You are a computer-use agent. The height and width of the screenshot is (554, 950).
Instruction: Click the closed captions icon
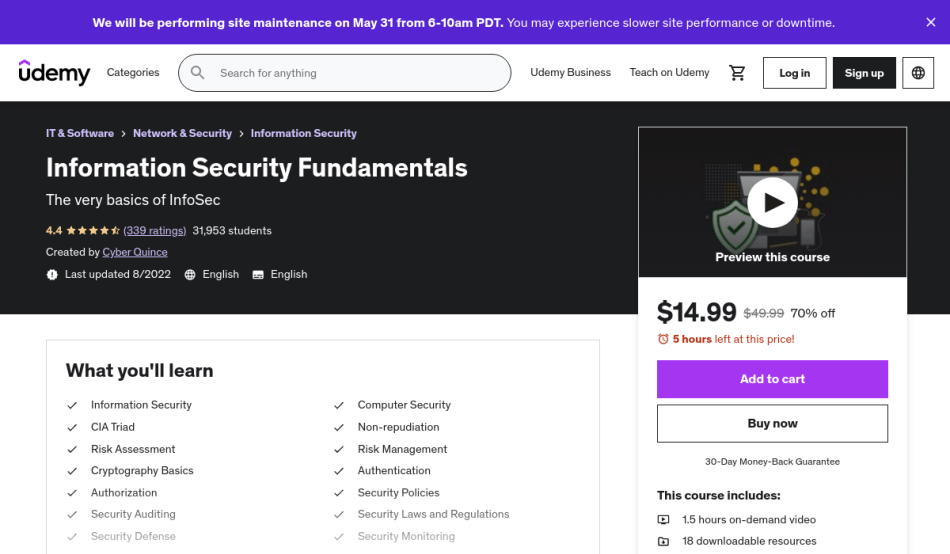pyautogui.click(x=258, y=274)
